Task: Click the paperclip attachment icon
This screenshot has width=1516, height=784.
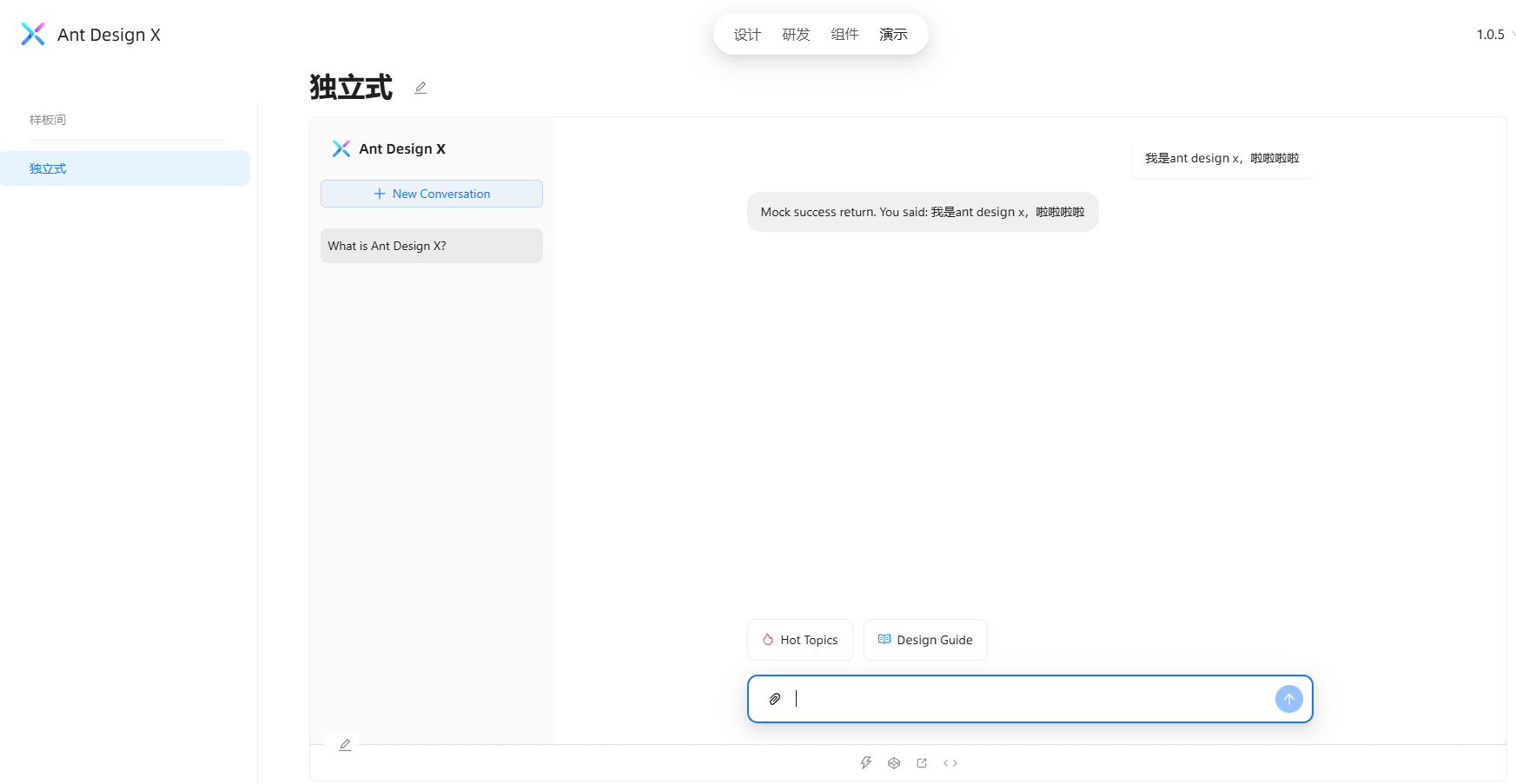Action: pos(775,699)
